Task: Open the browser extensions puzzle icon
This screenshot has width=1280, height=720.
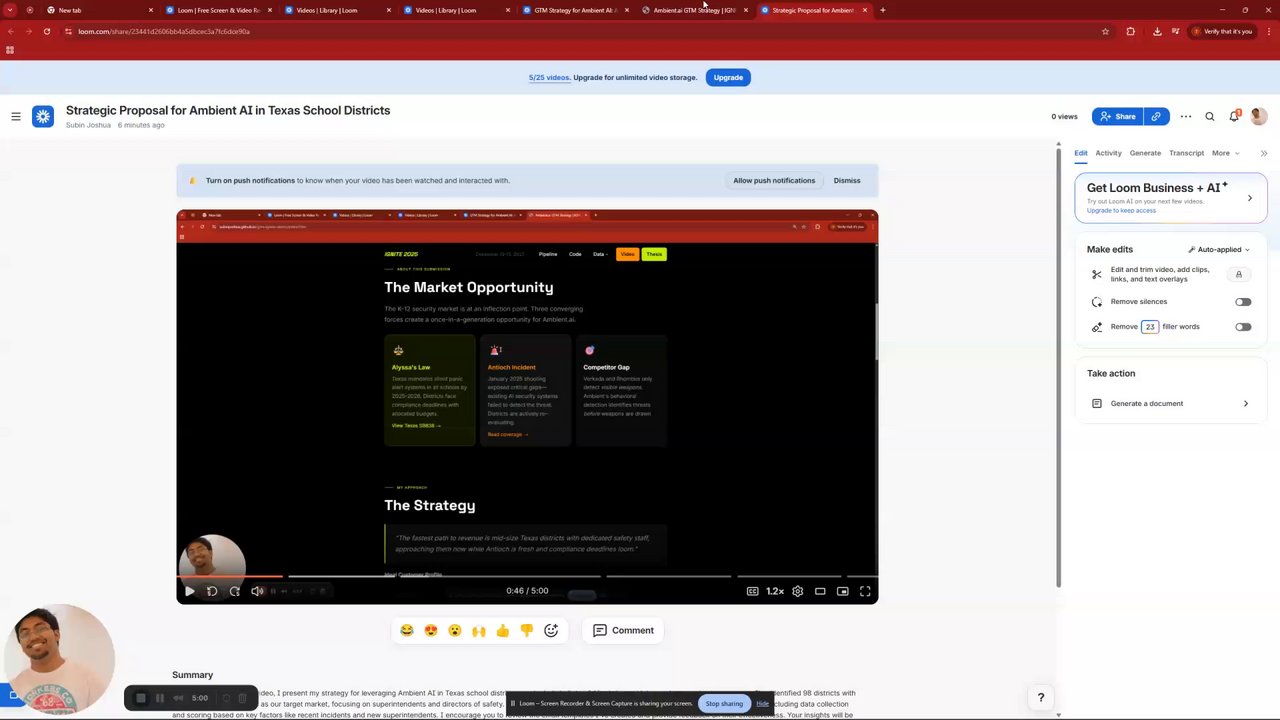Action: click(1131, 31)
